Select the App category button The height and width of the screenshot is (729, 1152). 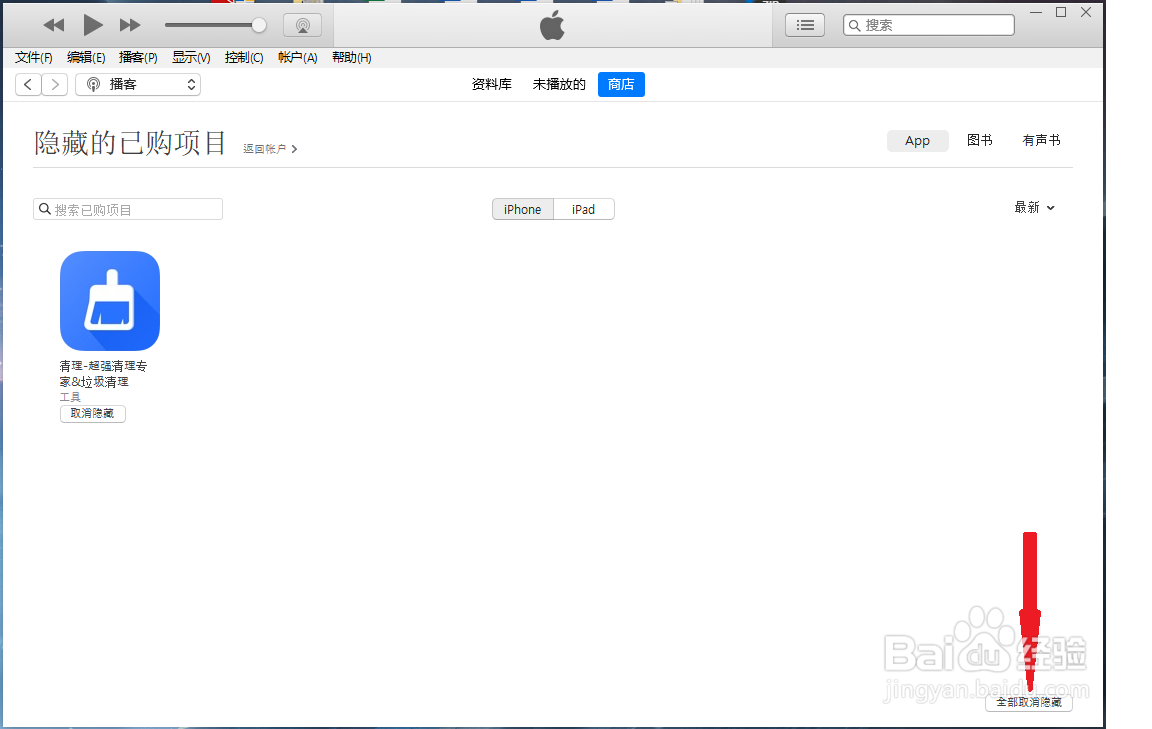(917, 141)
